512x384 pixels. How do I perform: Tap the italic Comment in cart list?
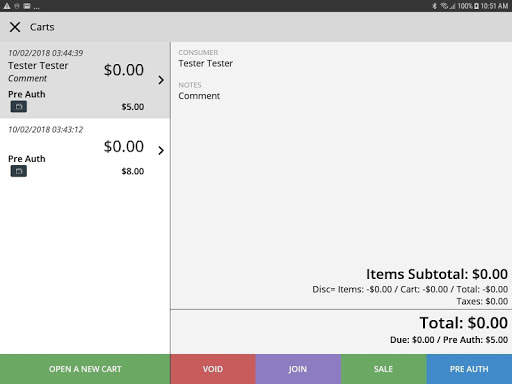(x=27, y=78)
